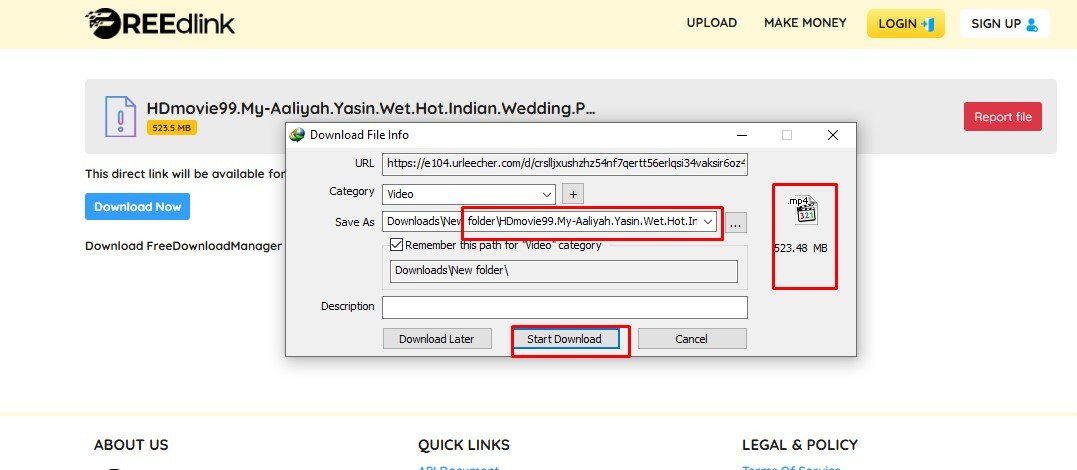This screenshot has width=1077, height=470.
Task: Expand the Category dropdown showing Video
Action: pyautogui.click(x=546, y=194)
